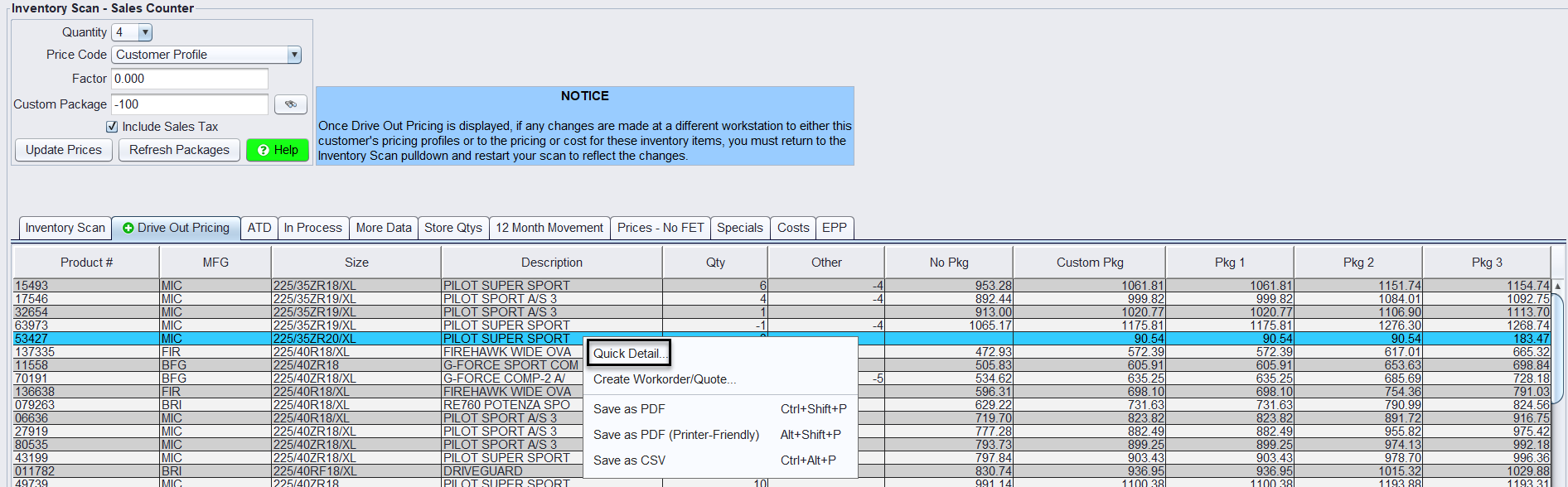Screen dimensions: 1568x487
Task: Select Quick Detail from context menu
Action: [x=627, y=354]
